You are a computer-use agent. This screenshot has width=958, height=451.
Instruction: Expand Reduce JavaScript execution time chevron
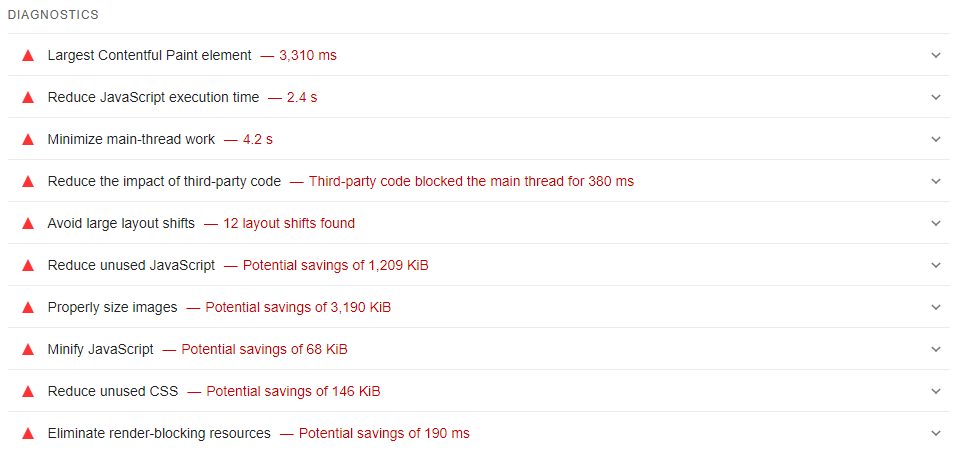(x=936, y=98)
